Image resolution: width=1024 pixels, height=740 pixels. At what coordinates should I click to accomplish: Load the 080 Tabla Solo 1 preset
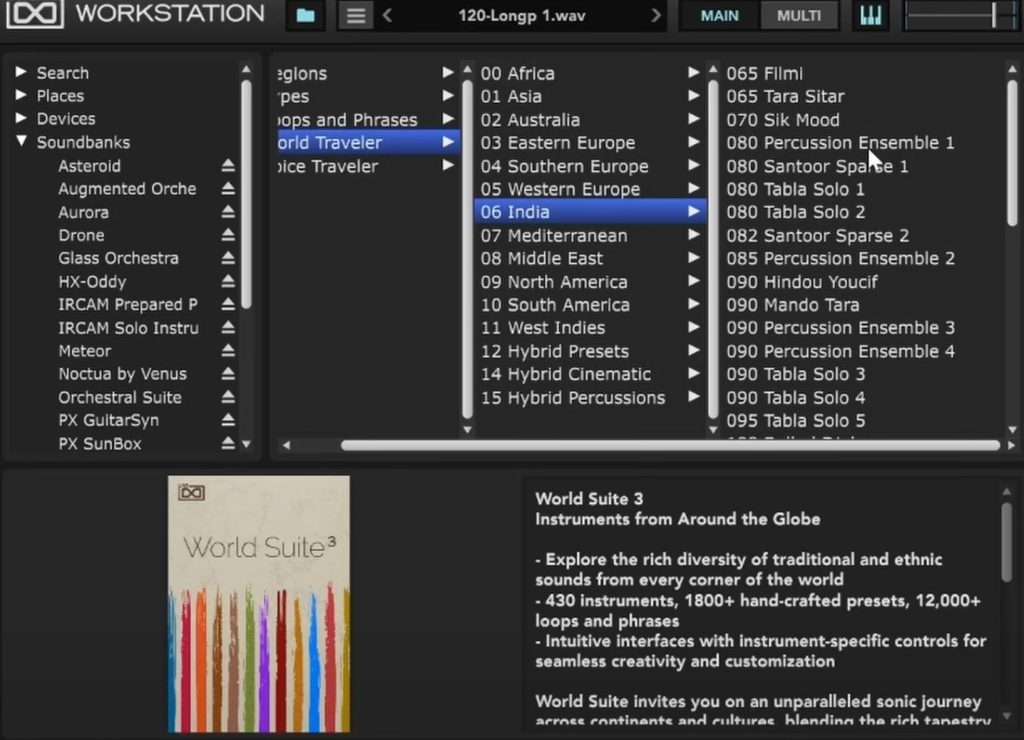pos(795,189)
